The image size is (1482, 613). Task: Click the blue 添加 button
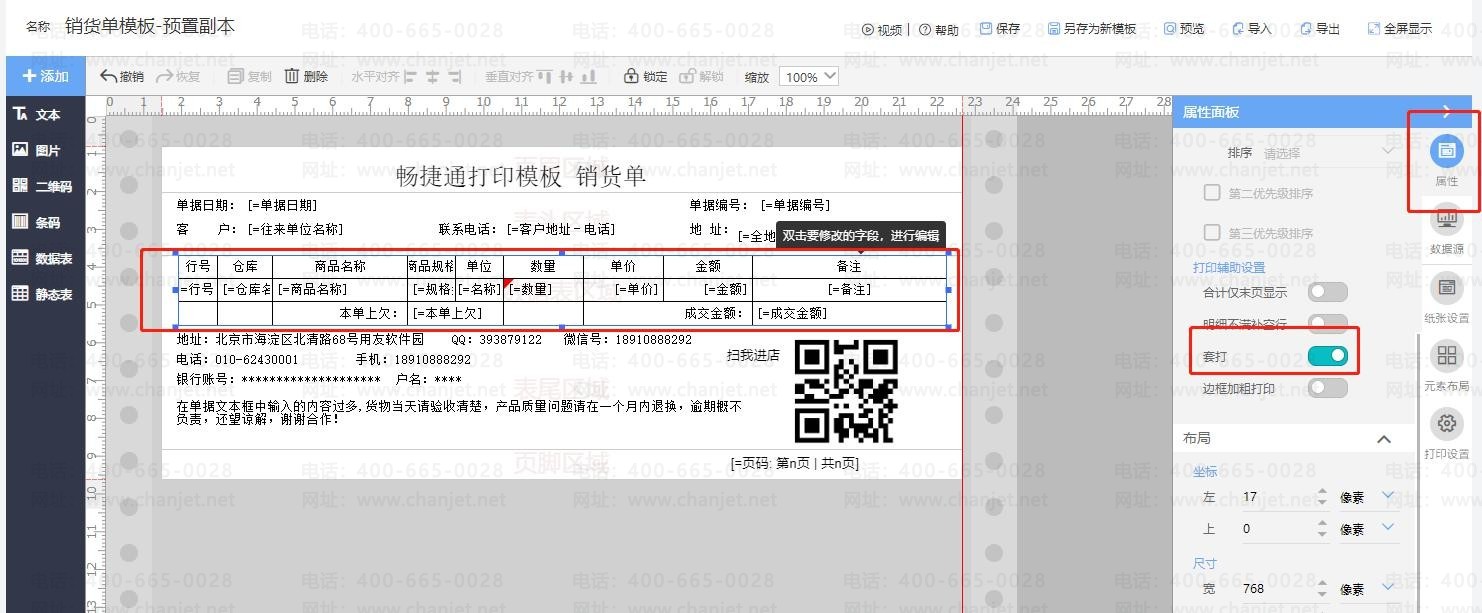45,76
